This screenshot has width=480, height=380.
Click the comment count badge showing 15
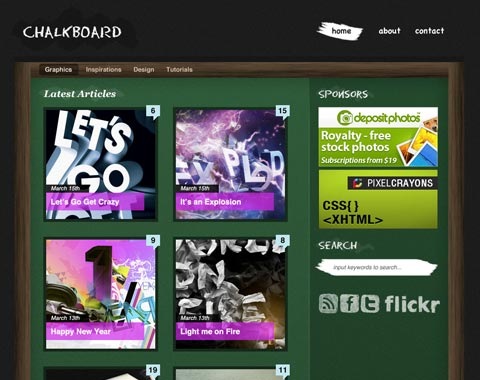(x=282, y=111)
